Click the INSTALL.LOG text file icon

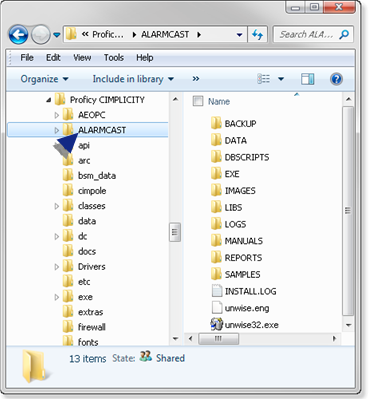(x=217, y=291)
